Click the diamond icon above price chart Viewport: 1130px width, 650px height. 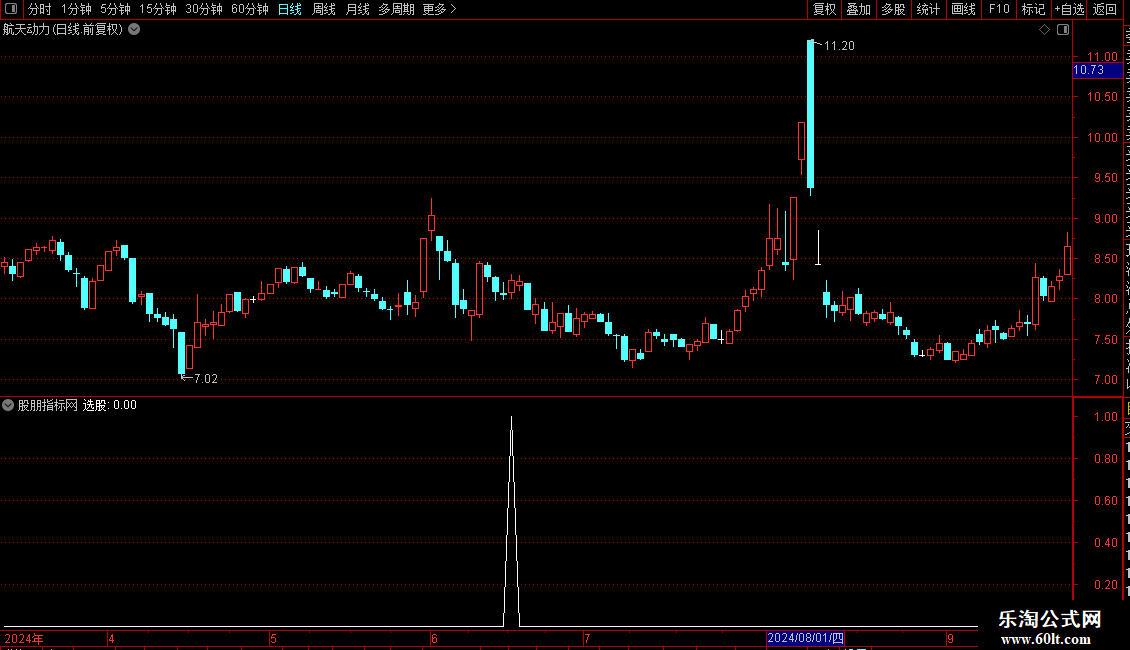[x=1044, y=30]
